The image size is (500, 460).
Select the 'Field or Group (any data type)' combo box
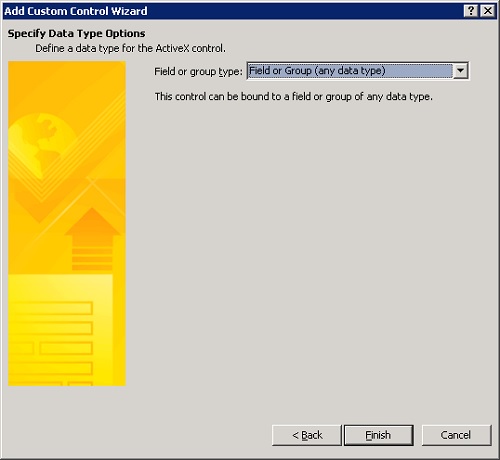tap(358, 71)
